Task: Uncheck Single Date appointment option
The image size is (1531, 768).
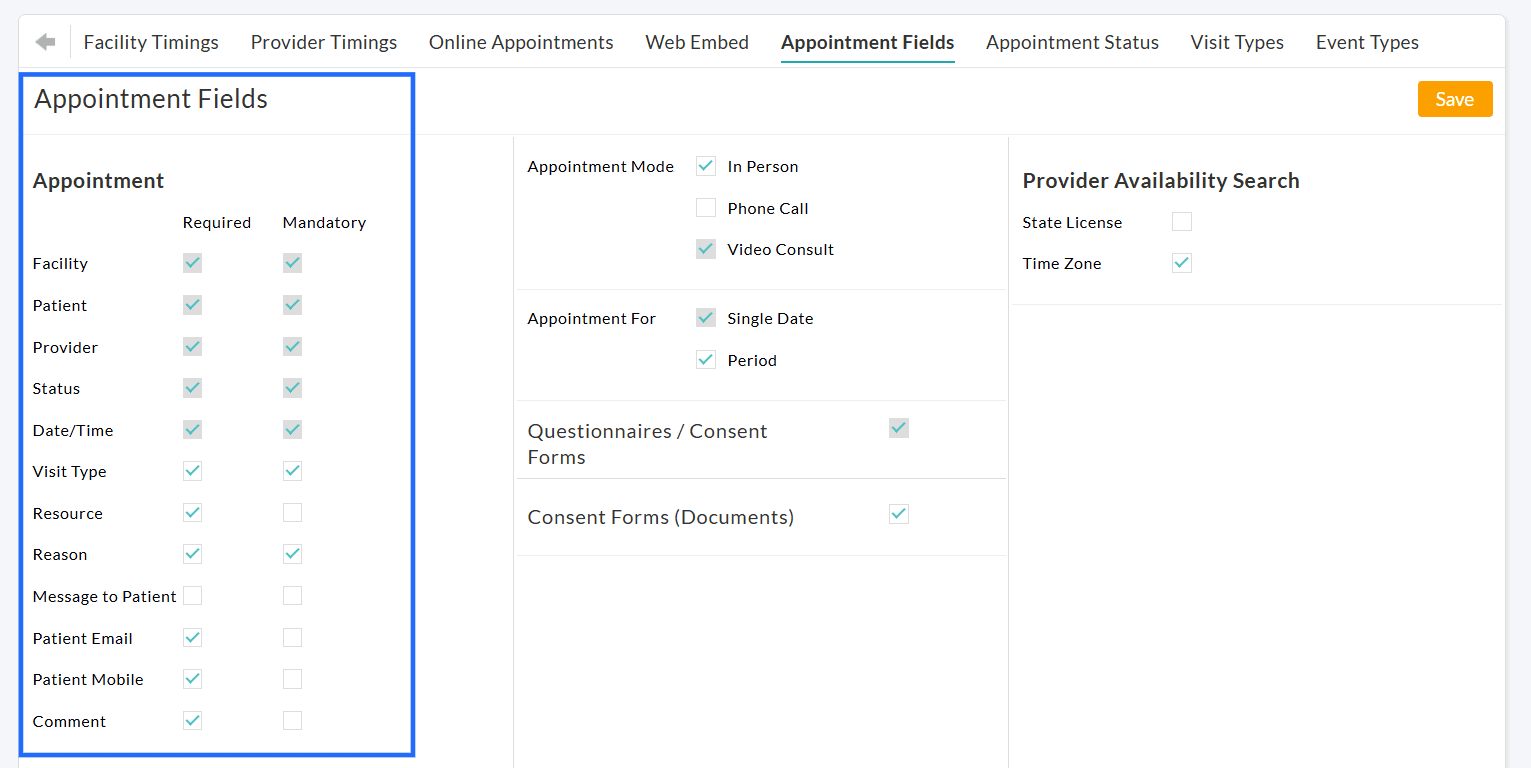Action: pos(706,317)
